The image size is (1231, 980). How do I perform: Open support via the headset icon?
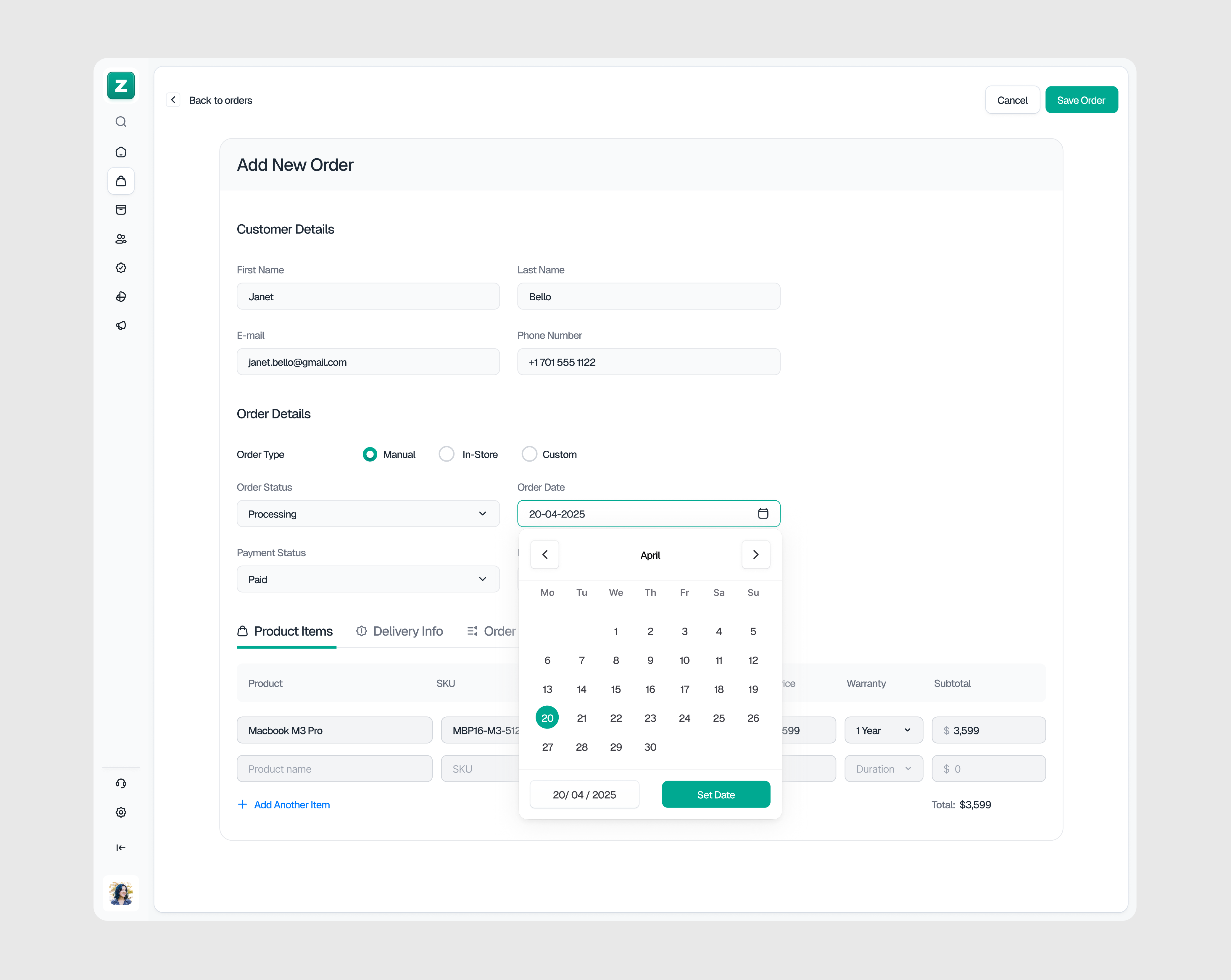120,783
